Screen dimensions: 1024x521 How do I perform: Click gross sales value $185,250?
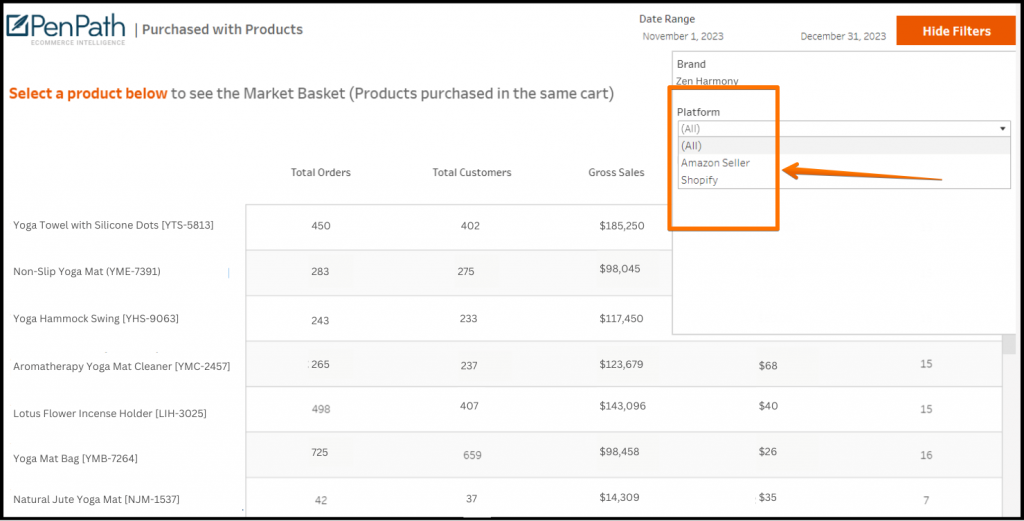622,226
